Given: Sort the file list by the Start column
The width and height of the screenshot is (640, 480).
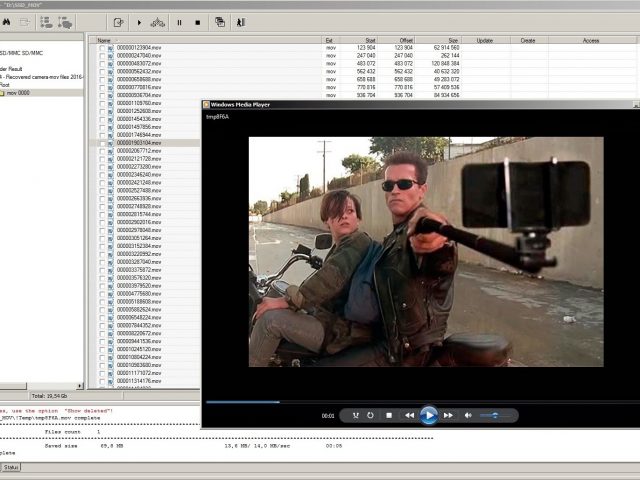Looking at the screenshot, I should pos(358,40).
